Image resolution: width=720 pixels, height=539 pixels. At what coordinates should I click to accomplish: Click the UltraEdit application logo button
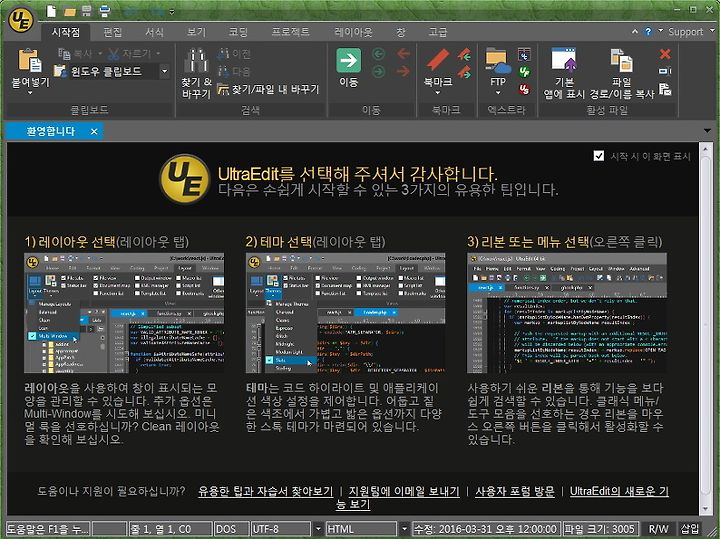pos(21,19)
